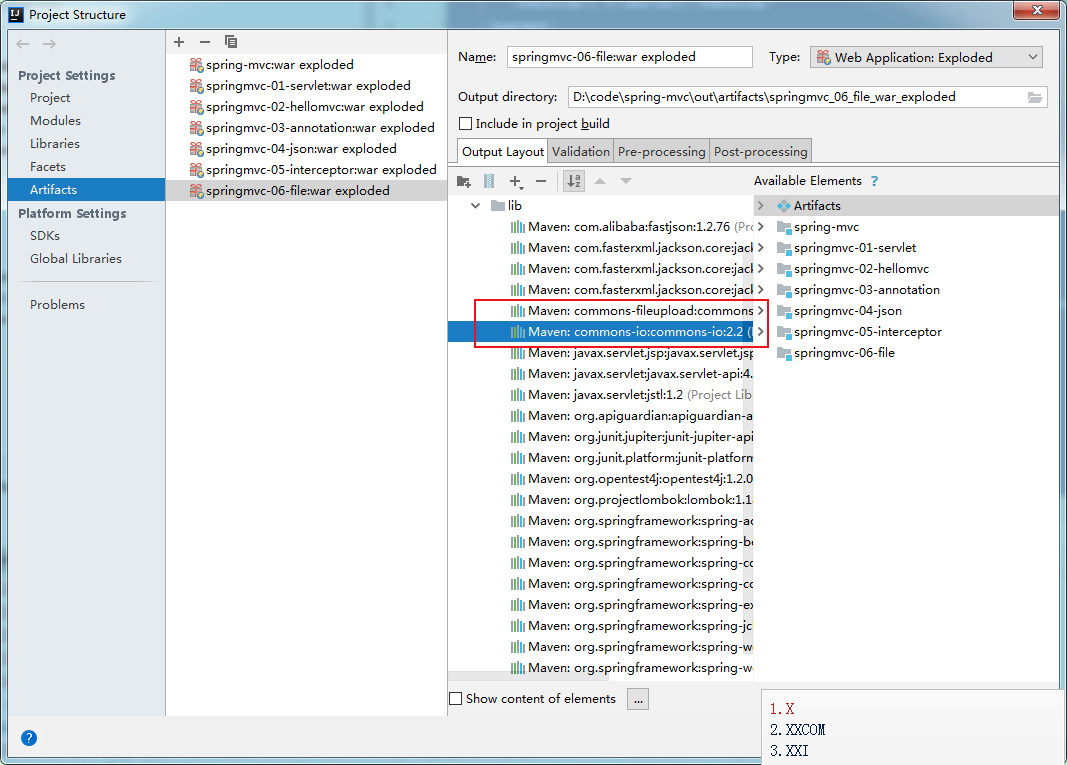Select springmvc-04-json:war exploded artifact
The height and width of the screenshot is (765, 1067).
(x=306, y=149)
